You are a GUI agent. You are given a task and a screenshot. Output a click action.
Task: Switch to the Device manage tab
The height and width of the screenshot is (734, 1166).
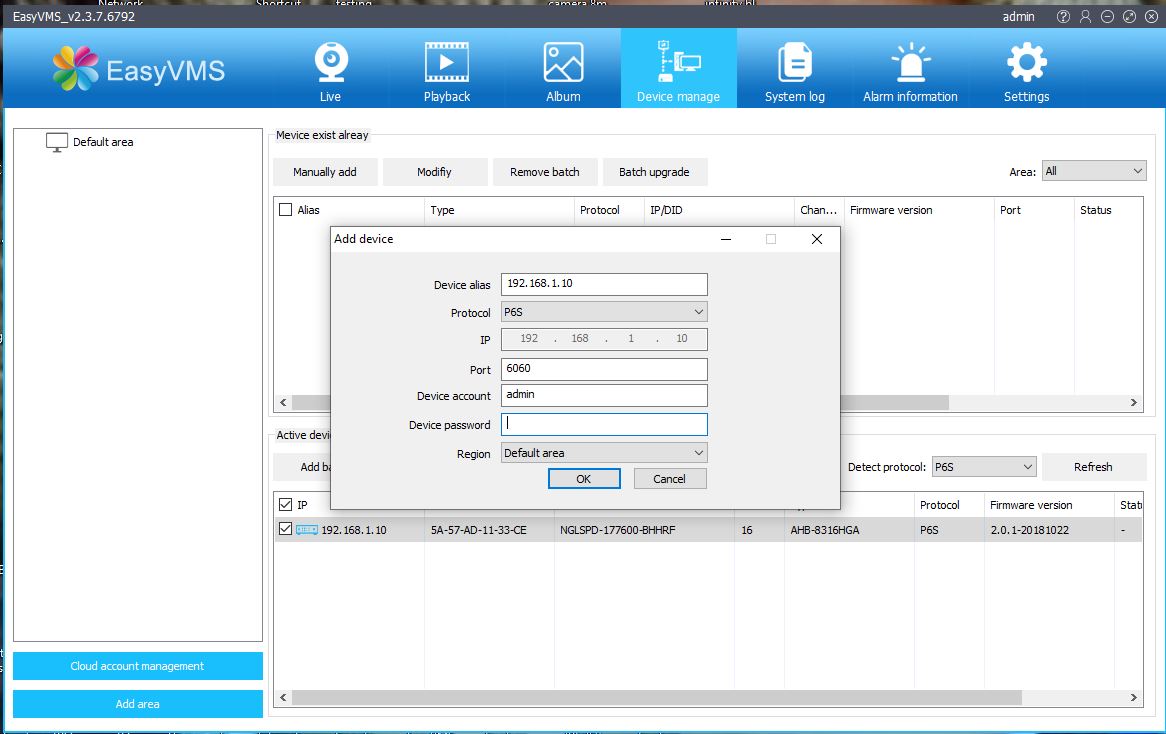click(x=678, y=68)
